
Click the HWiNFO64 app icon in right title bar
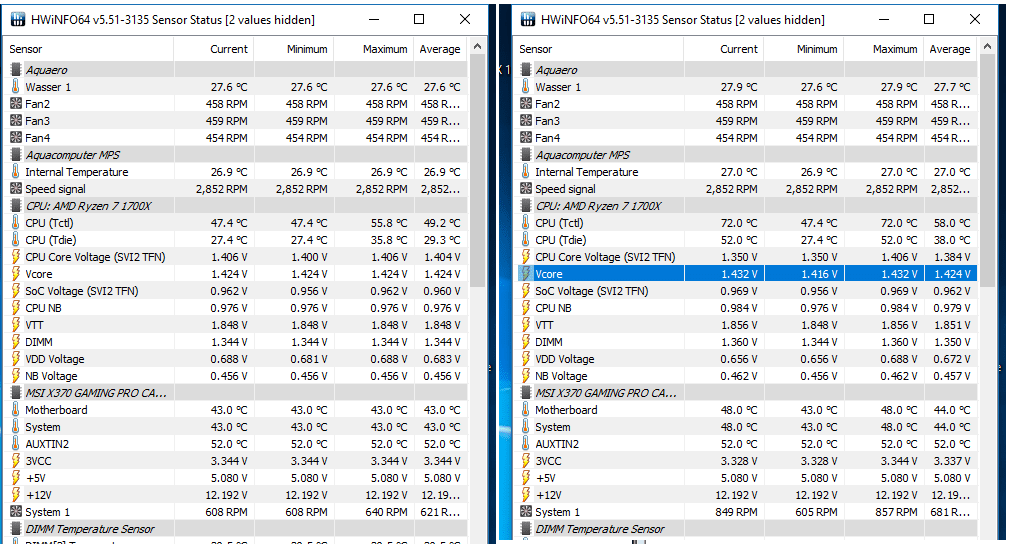click(528, 19)
